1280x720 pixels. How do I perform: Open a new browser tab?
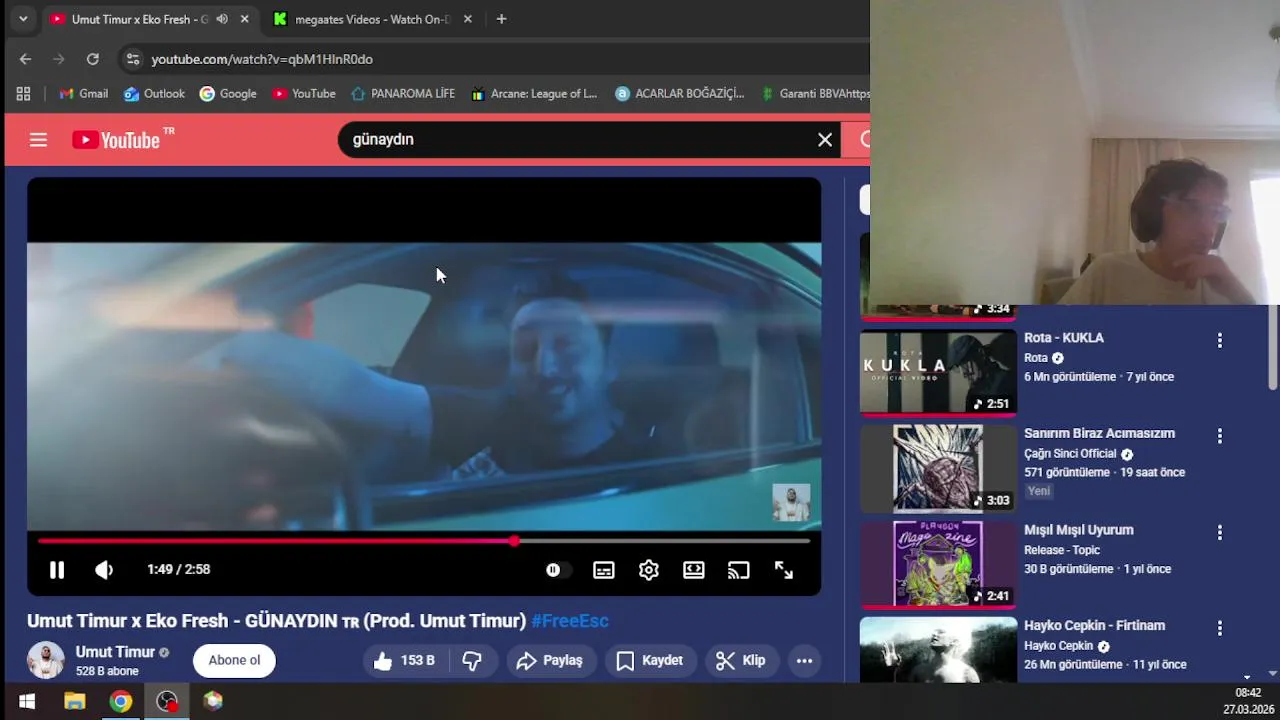point(501,19)
